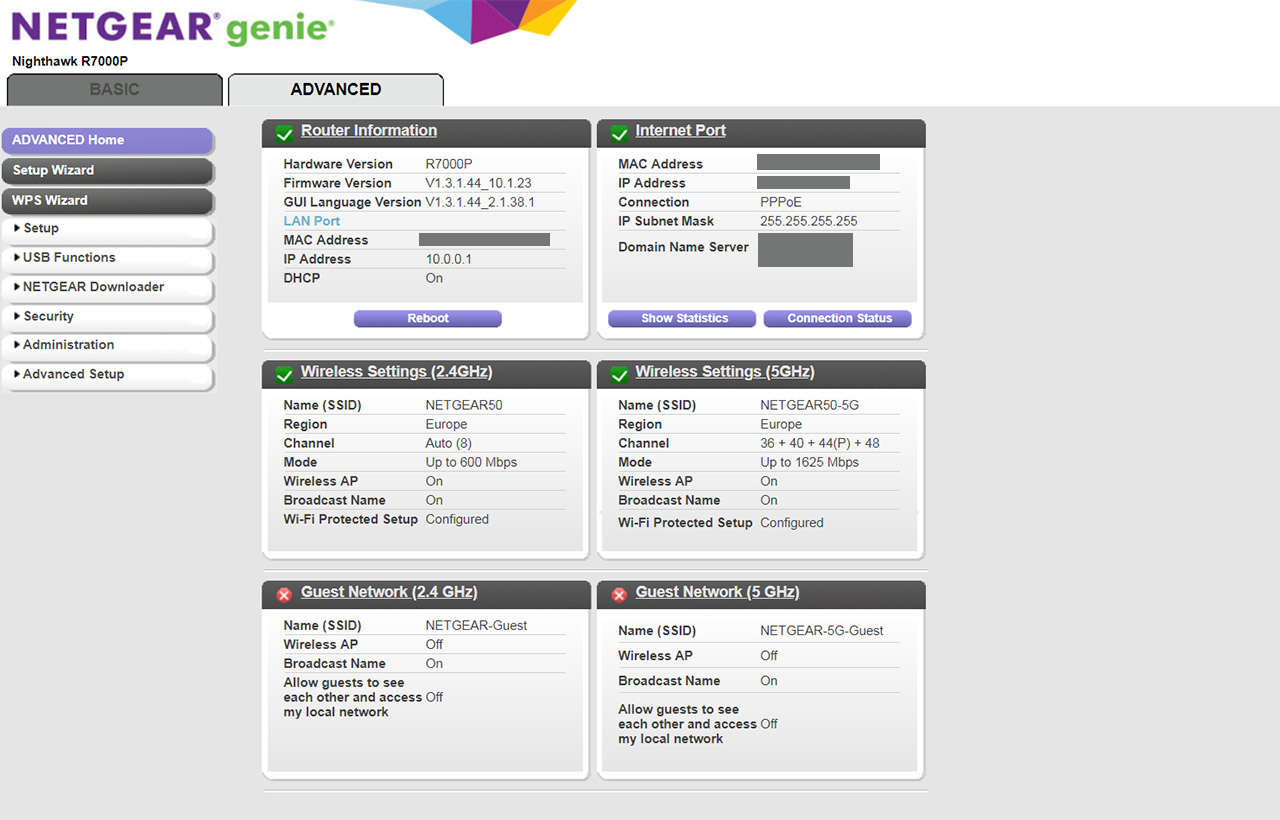The height and width of the screenshot is (820, 1280).
Task: Click the green checkmark icon beside Internet Port
Action: point(619,133)
